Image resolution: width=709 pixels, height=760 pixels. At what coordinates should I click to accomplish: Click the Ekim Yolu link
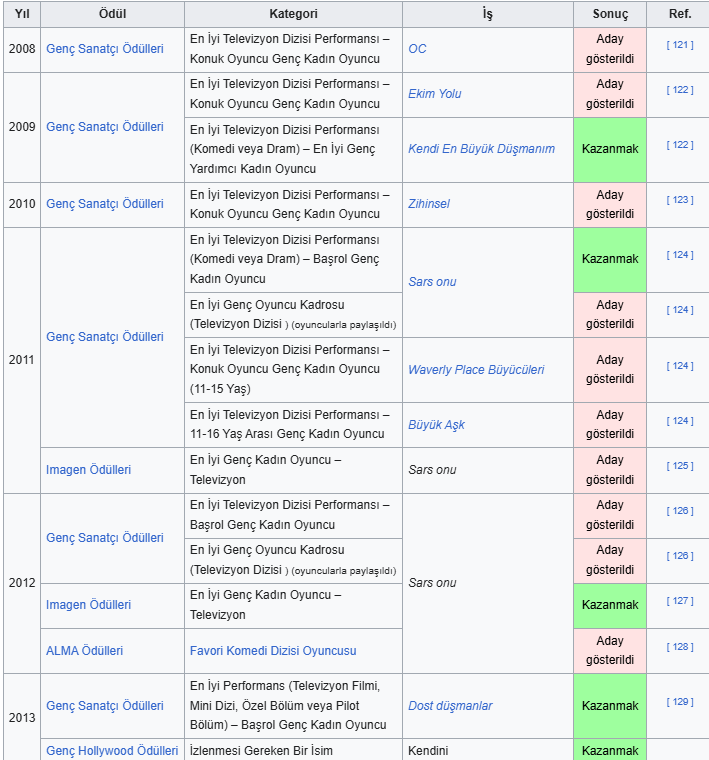click(434, 94)
